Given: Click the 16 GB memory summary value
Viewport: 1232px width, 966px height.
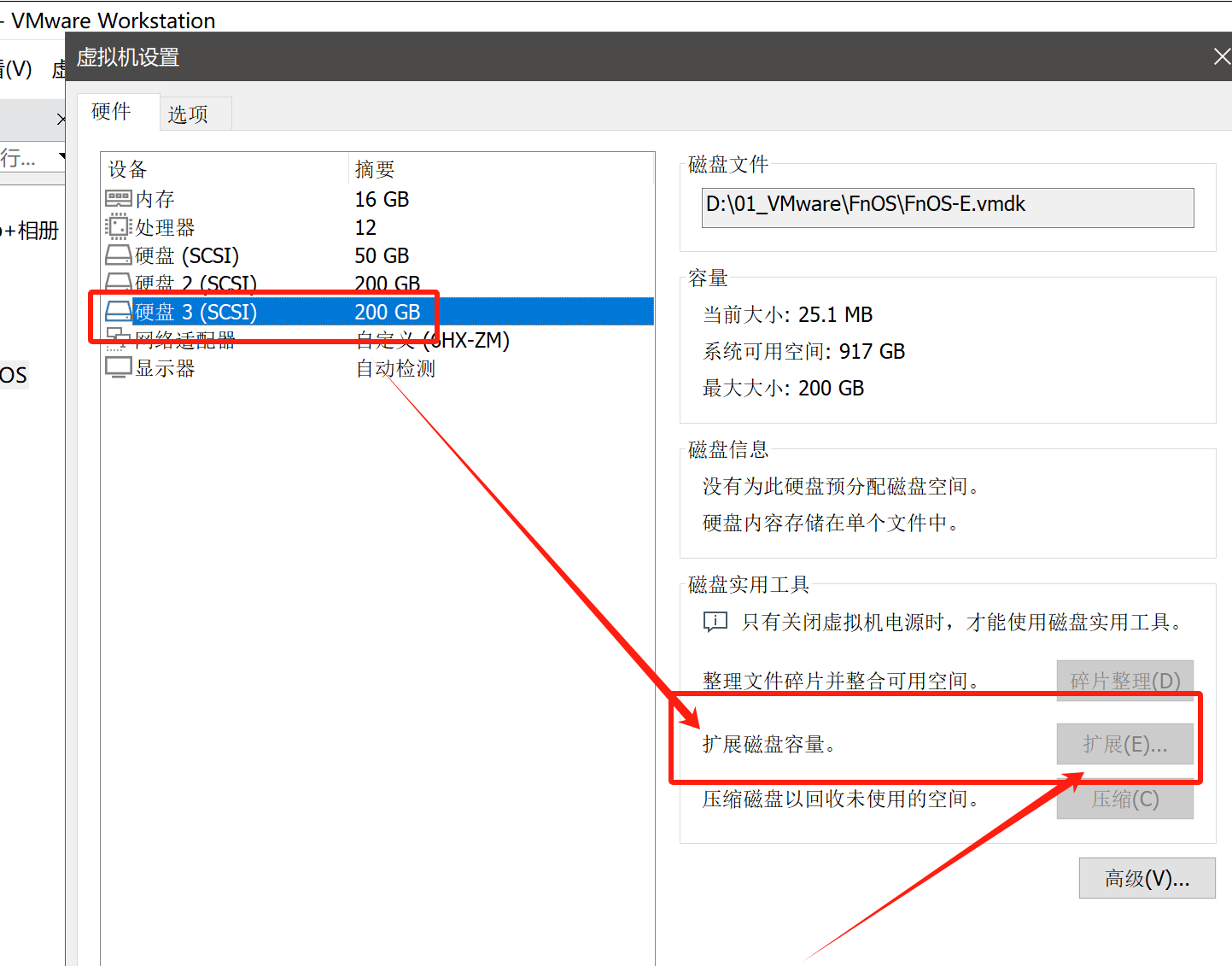Looking at the screenshot, I should click(x=382, y=199).
